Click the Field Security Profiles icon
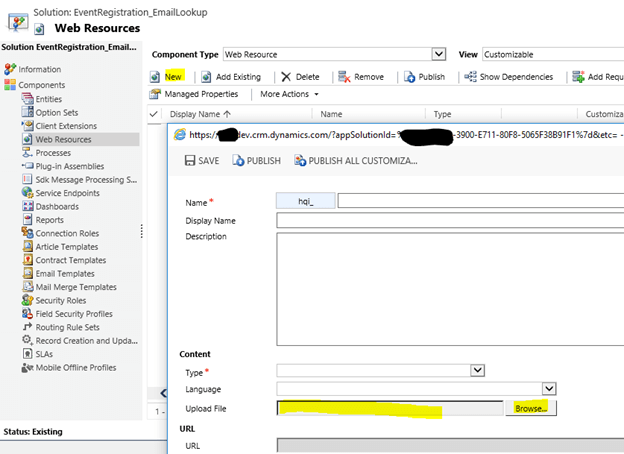This screenshot has width=624, height=454. 27,314
